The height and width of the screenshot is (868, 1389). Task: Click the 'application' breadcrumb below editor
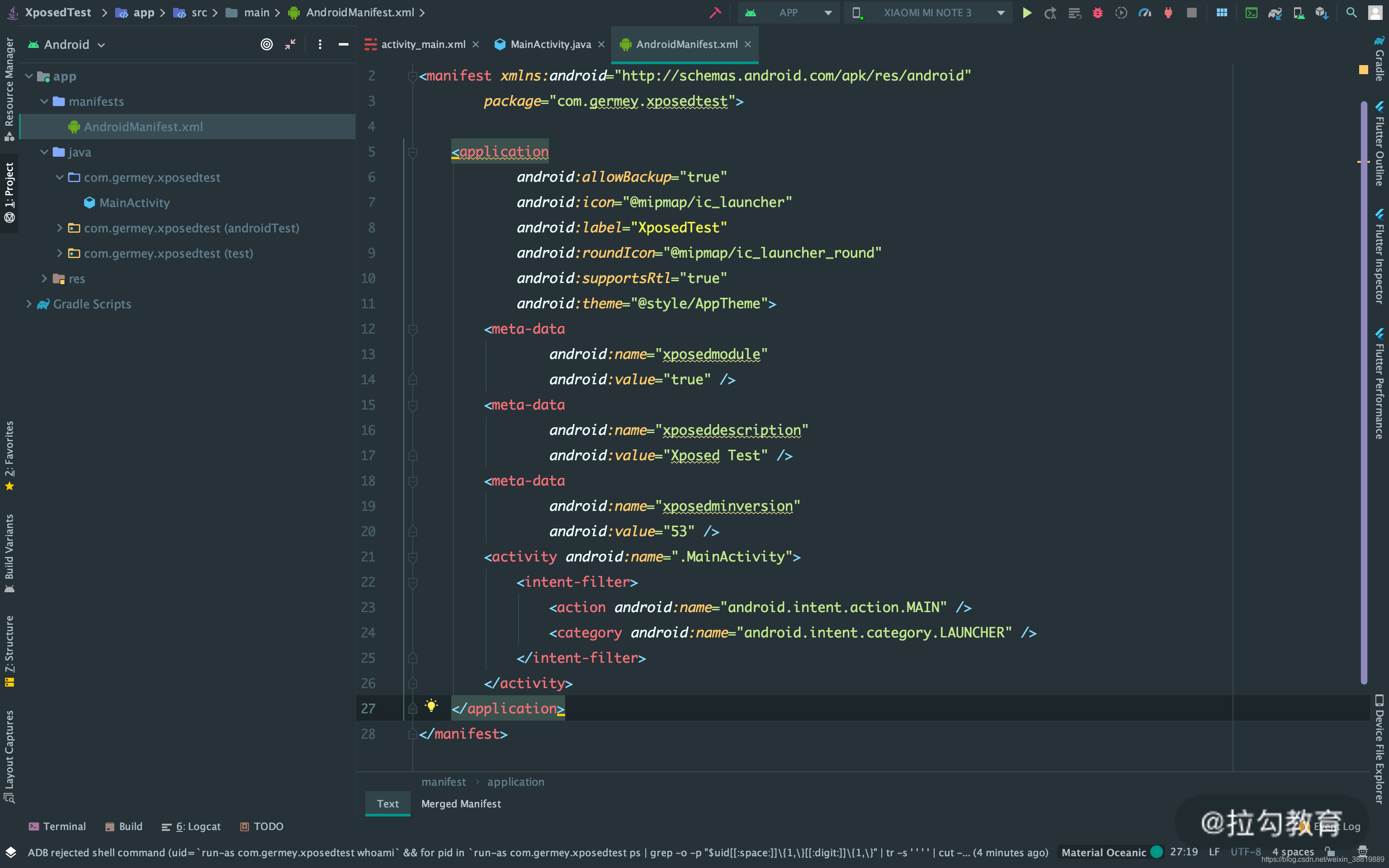click(515, 782)
